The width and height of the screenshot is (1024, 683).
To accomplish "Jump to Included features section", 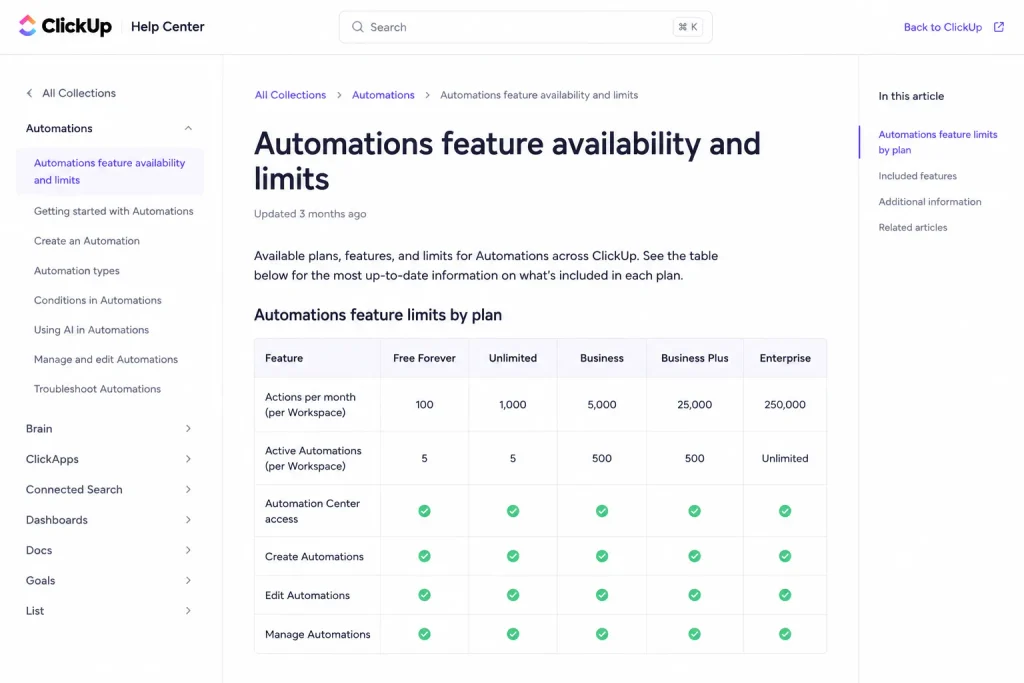I will (918, 176).
